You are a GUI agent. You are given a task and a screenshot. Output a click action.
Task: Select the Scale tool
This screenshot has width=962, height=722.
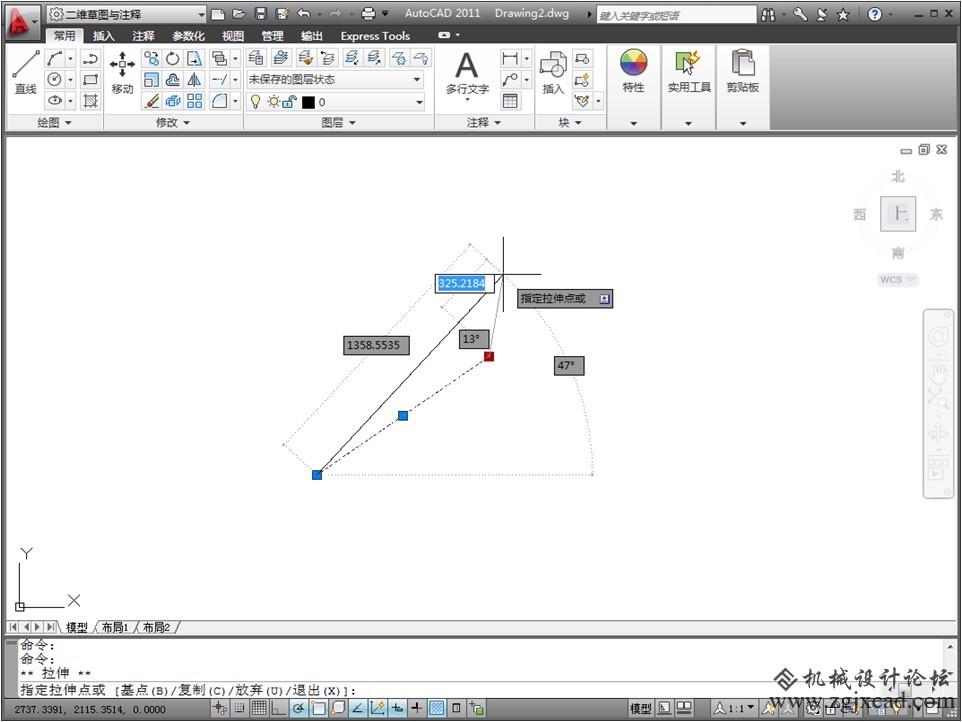[x=151, y=80]
